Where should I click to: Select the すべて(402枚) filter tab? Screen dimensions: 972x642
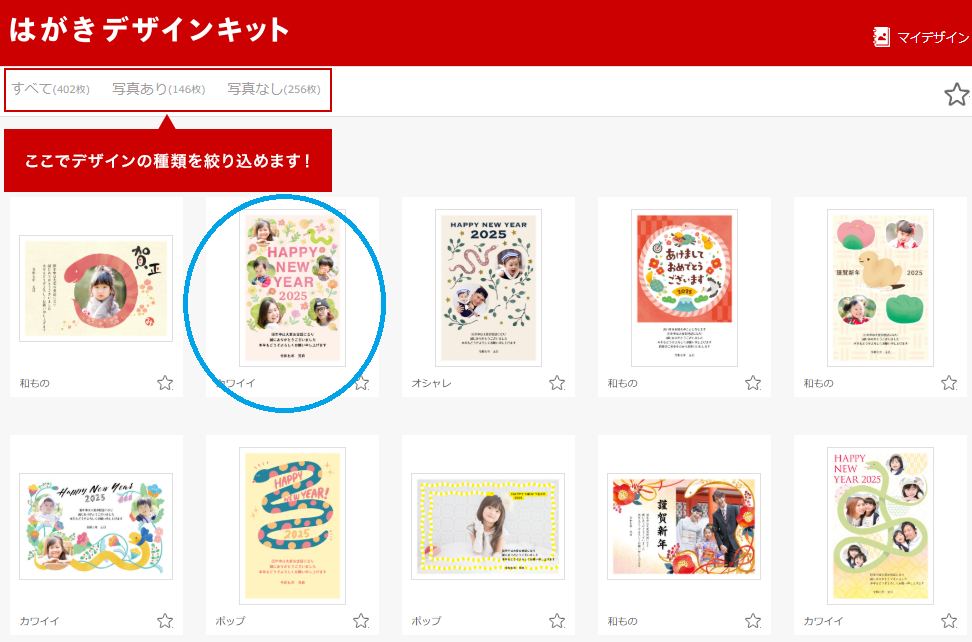(51, 89)
